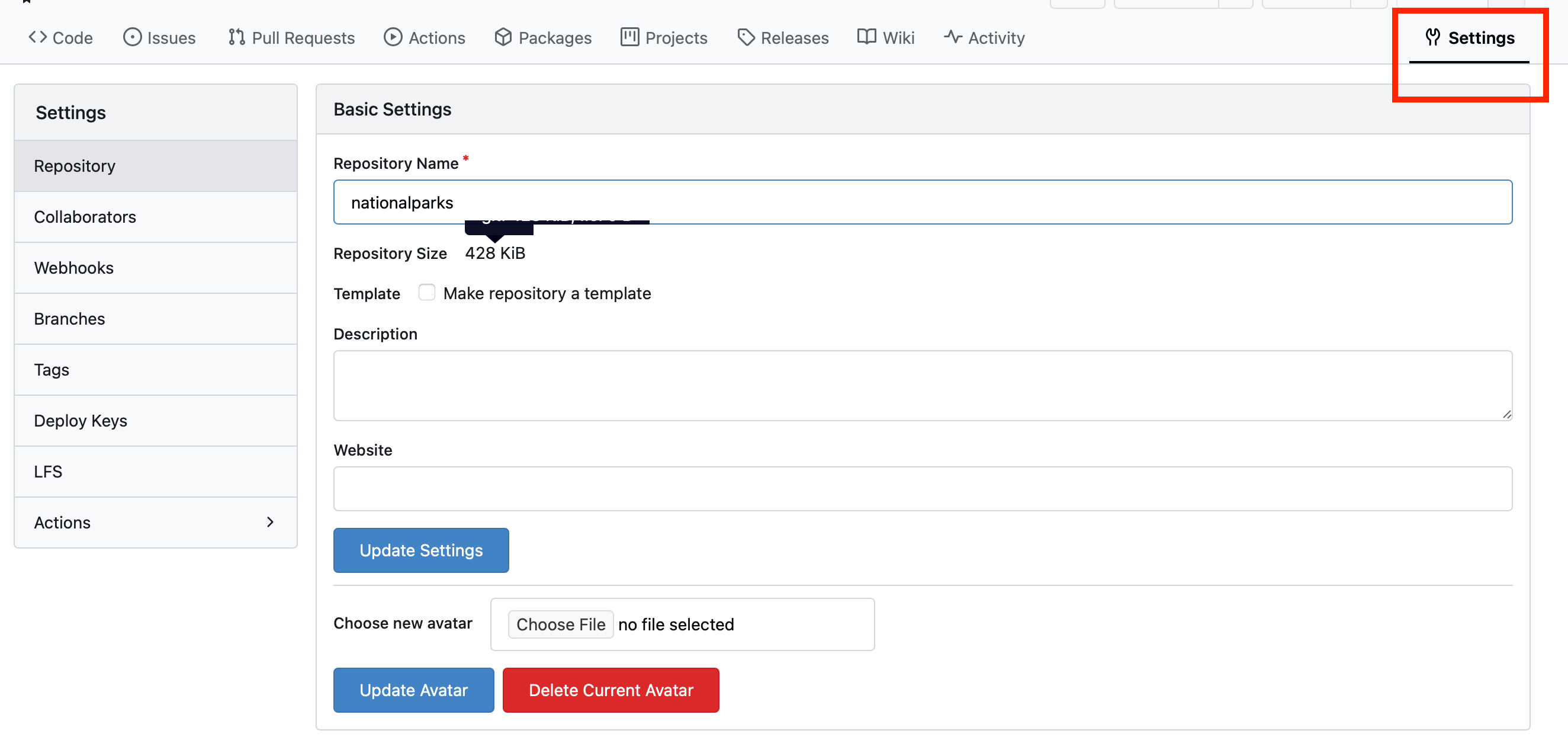Open the Settings tab
1568x737 pixels.
[x=1469, y=38]
